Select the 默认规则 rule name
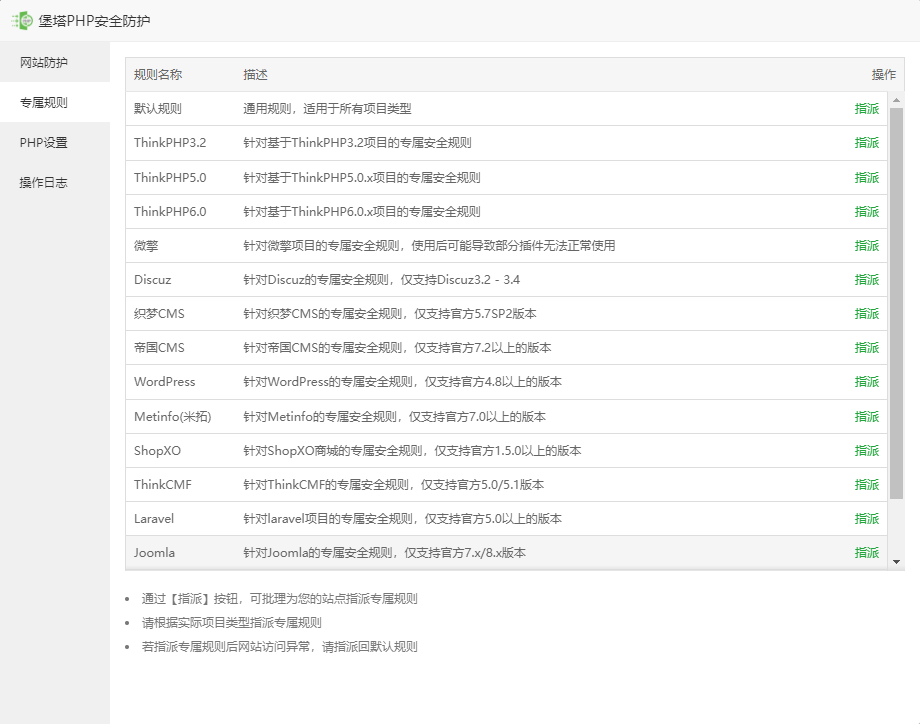This screenshot has height=724, width=920. coord(158,109)
